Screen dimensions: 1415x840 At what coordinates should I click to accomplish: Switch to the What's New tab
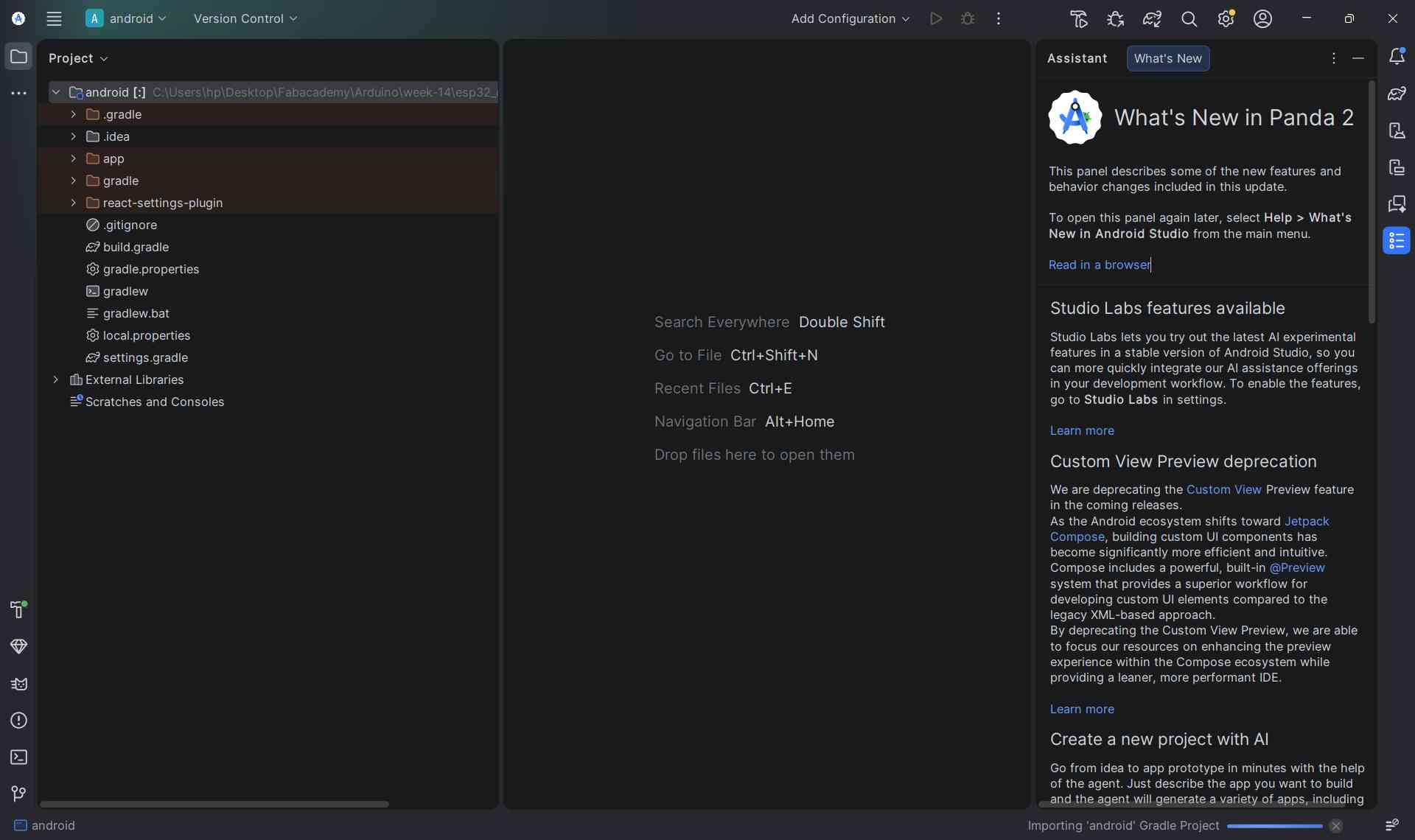[1167, 58]
